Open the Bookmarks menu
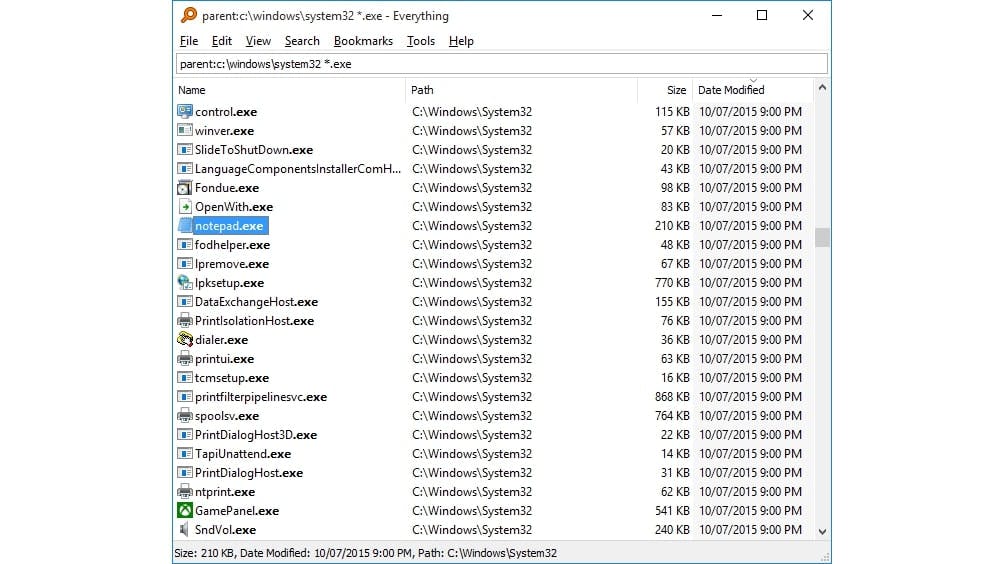Viewport: 1003px width, 564px height. pos(363,41)
